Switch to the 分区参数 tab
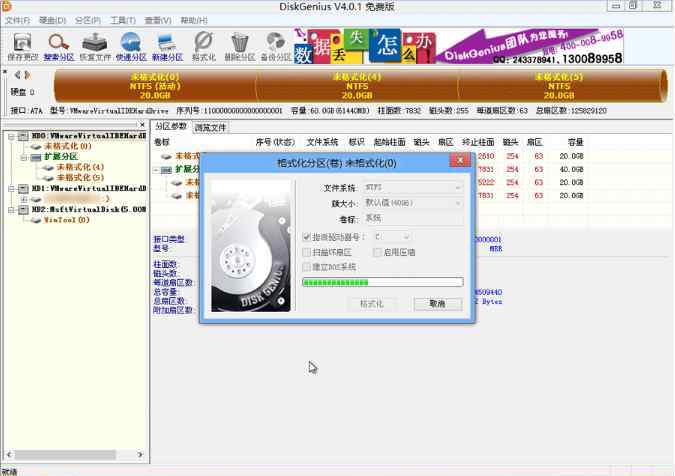The image size is (675, 476). pos(171,127)
